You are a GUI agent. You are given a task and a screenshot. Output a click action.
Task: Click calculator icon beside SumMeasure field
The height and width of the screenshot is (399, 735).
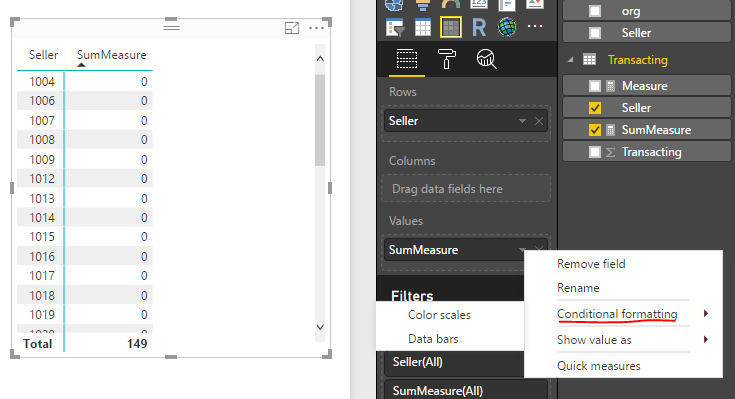[610, 130]
